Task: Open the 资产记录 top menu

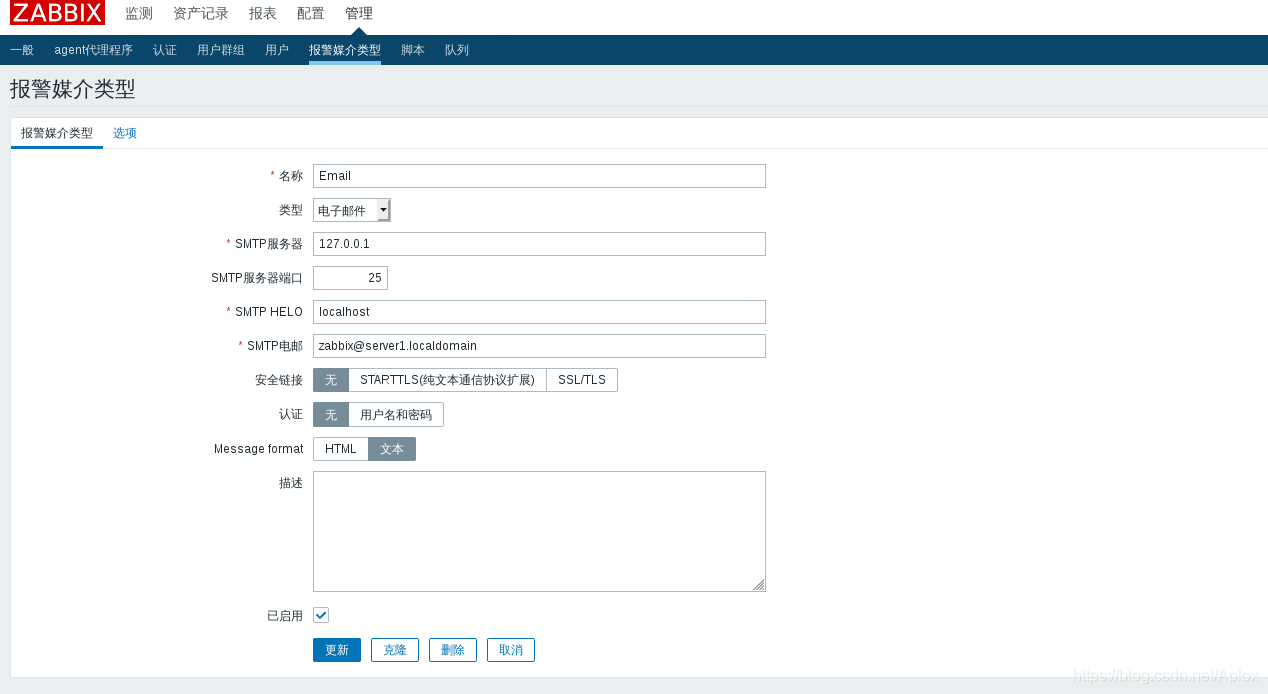Action: (x=201, y=13)
